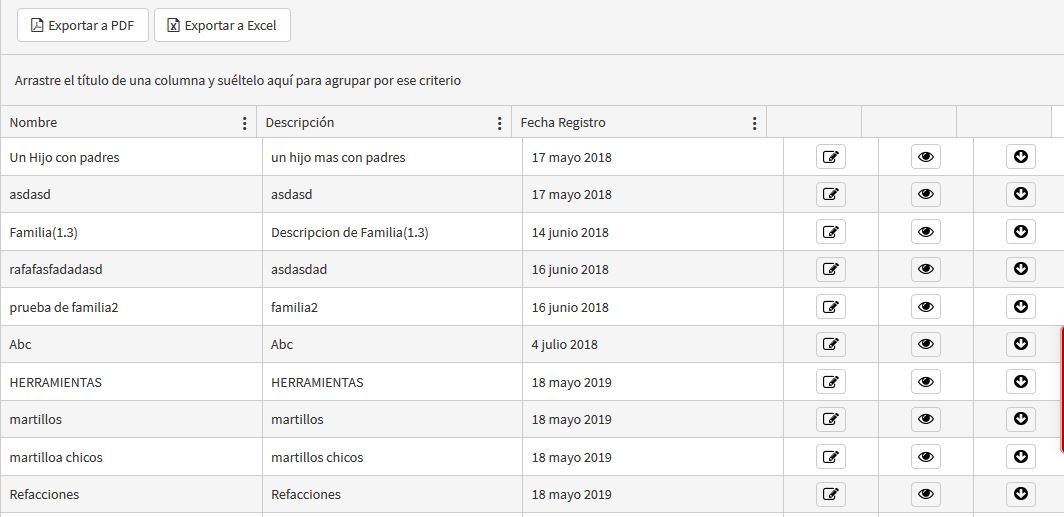Open the Fecha Registro column menu
This screenshot has height=517, width=1064.
click(x=755, y=123)
